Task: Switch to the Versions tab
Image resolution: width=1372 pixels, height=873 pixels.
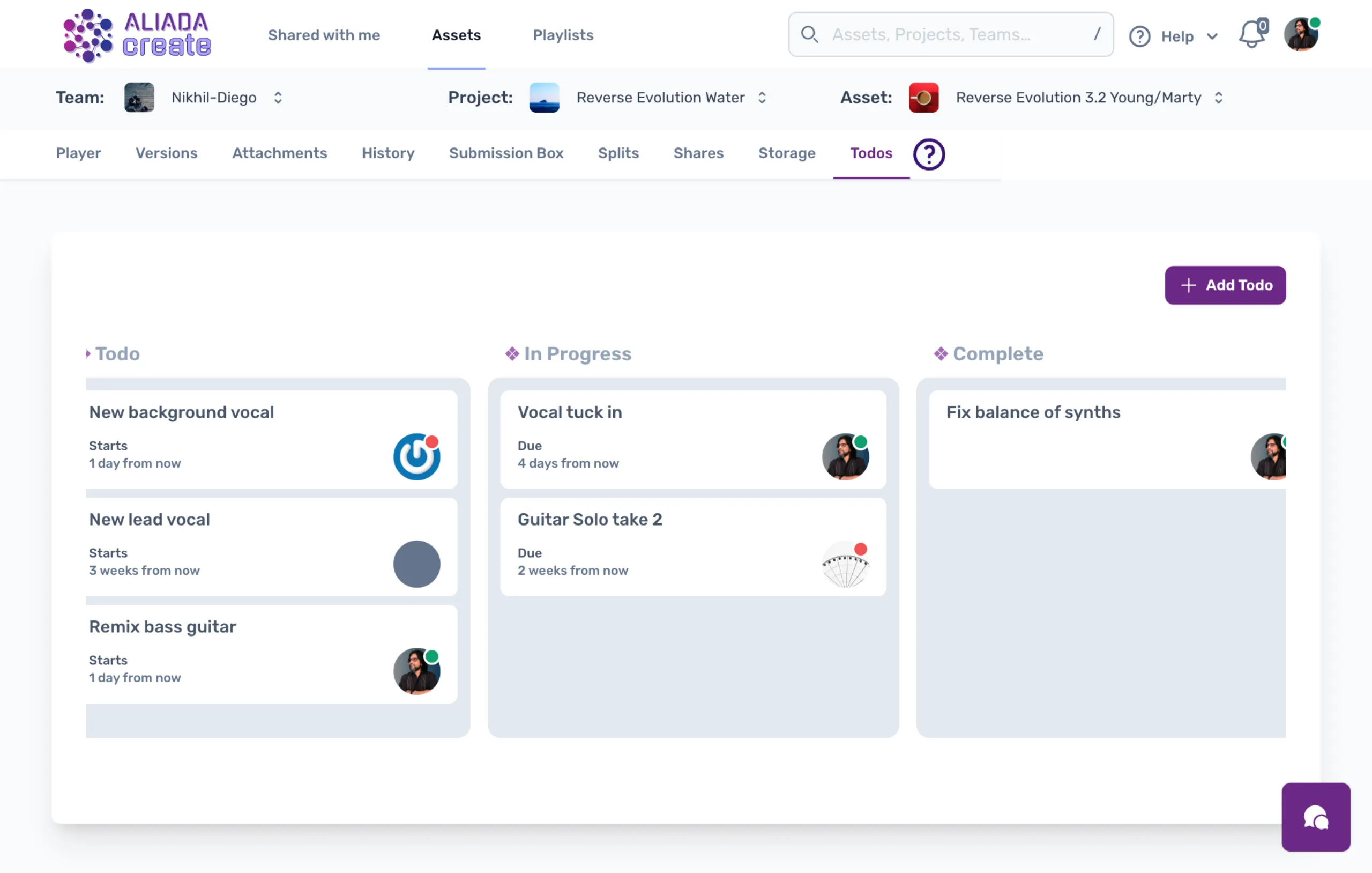Action: [x=166, y=153]
